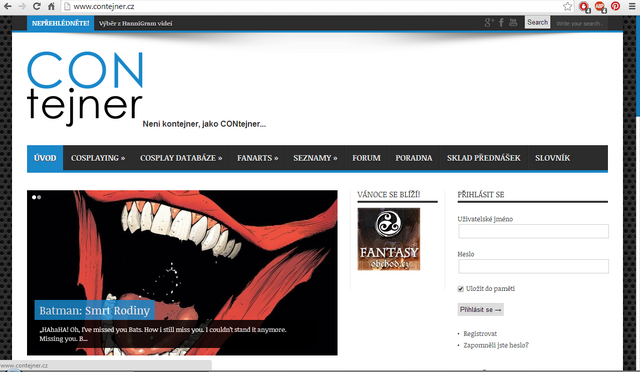Screen dimensions: 640x372
Task: Open the site's YouTube icon link
Action: click(x=513, y=23)
